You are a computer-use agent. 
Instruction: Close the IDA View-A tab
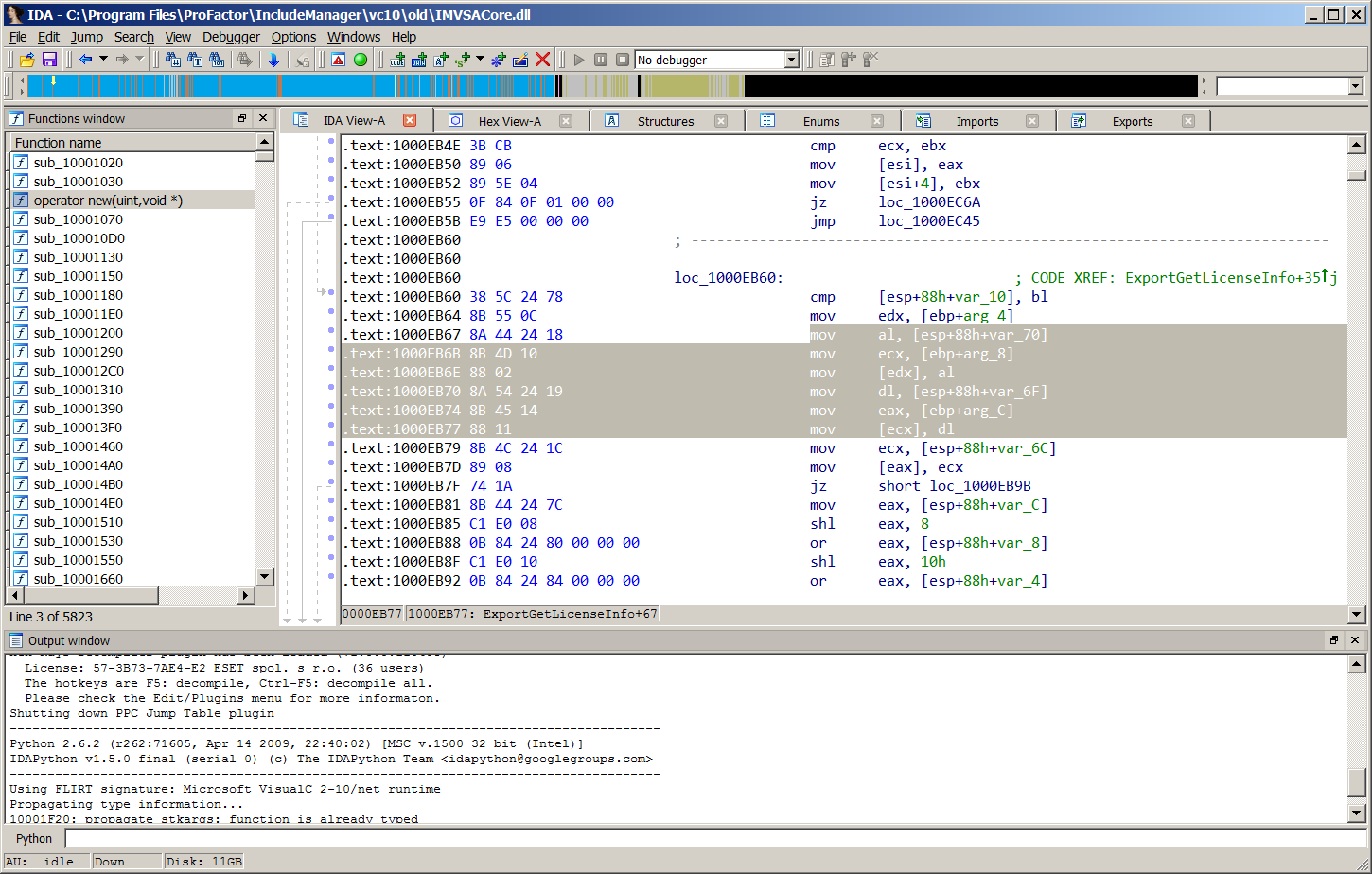(410, 120)
